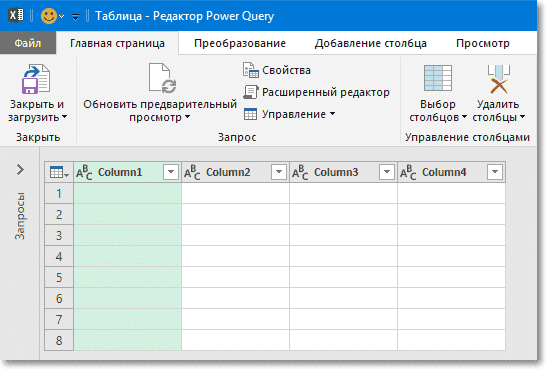
Task: Click the Column3 cell in row 4
Action: [343, 257]
